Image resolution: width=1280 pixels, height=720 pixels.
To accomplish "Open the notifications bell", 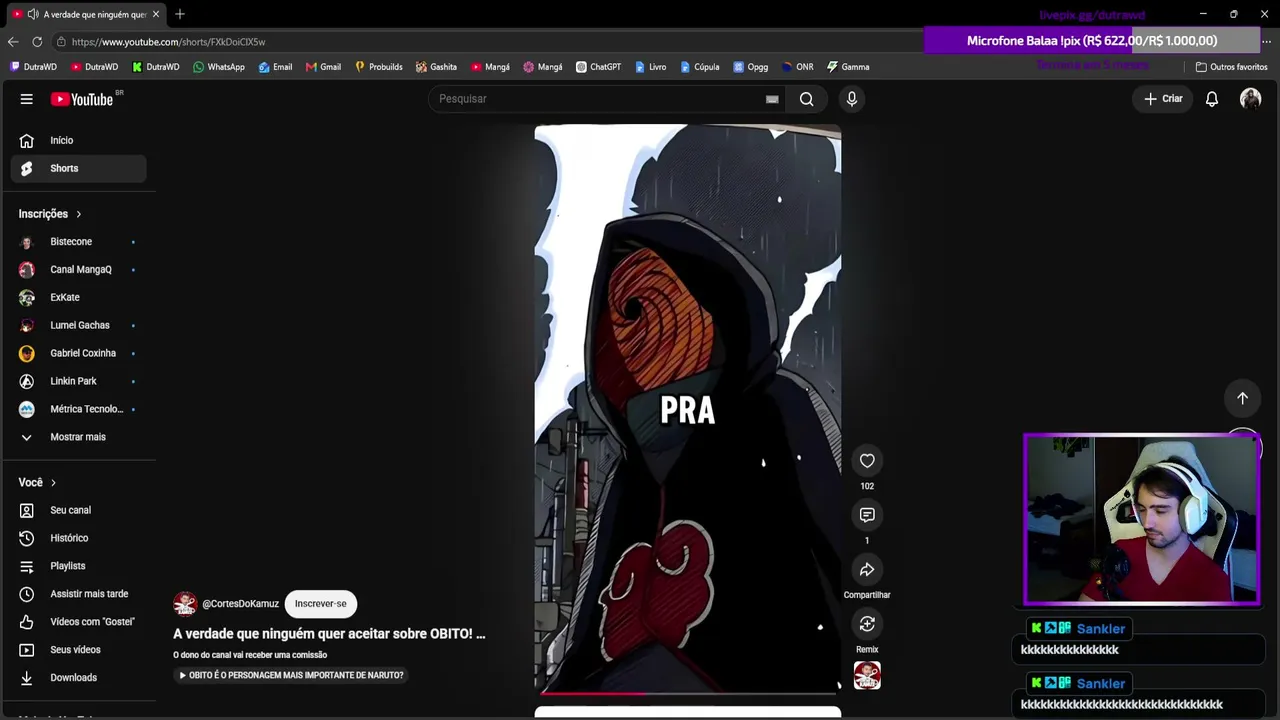I will (1212, 99).
